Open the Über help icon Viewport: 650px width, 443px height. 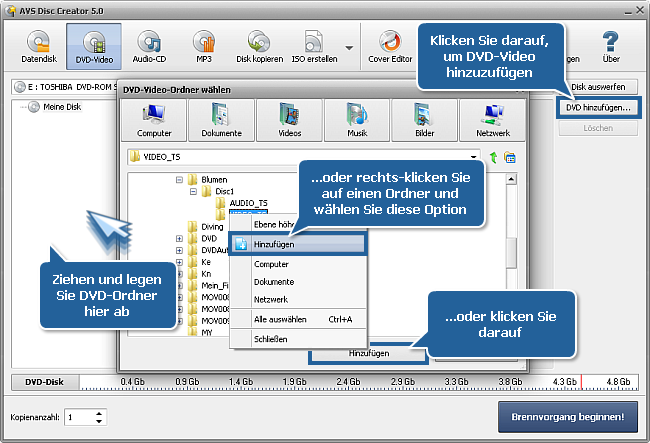(611, 46)
